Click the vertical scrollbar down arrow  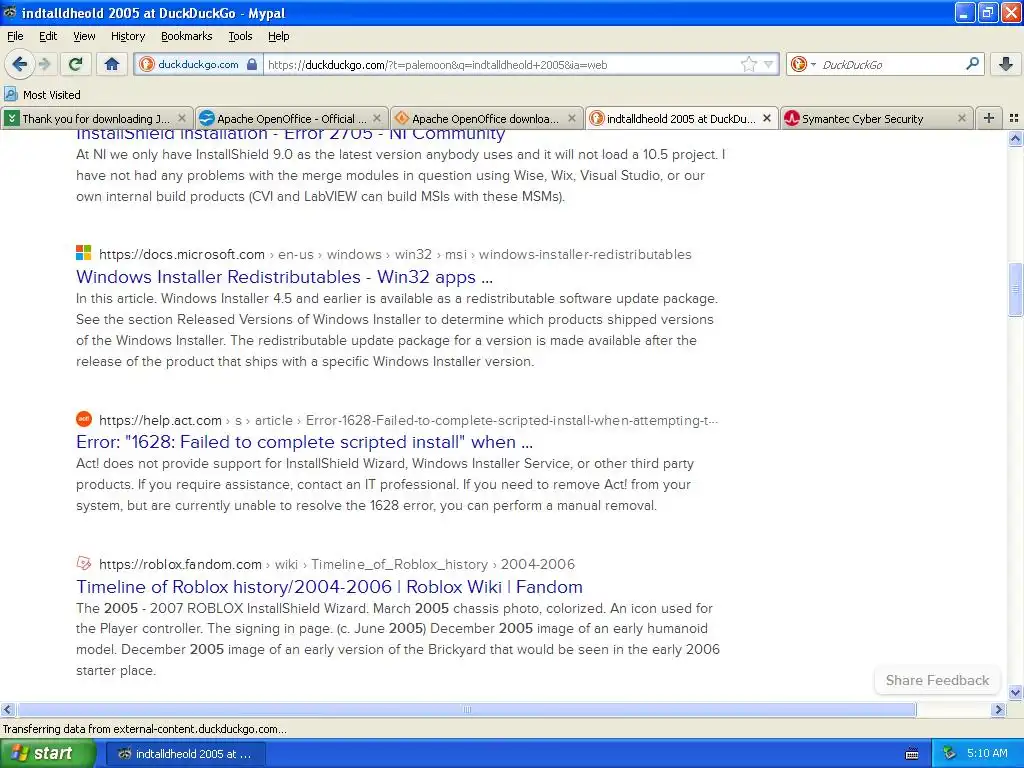(1015, 692)
